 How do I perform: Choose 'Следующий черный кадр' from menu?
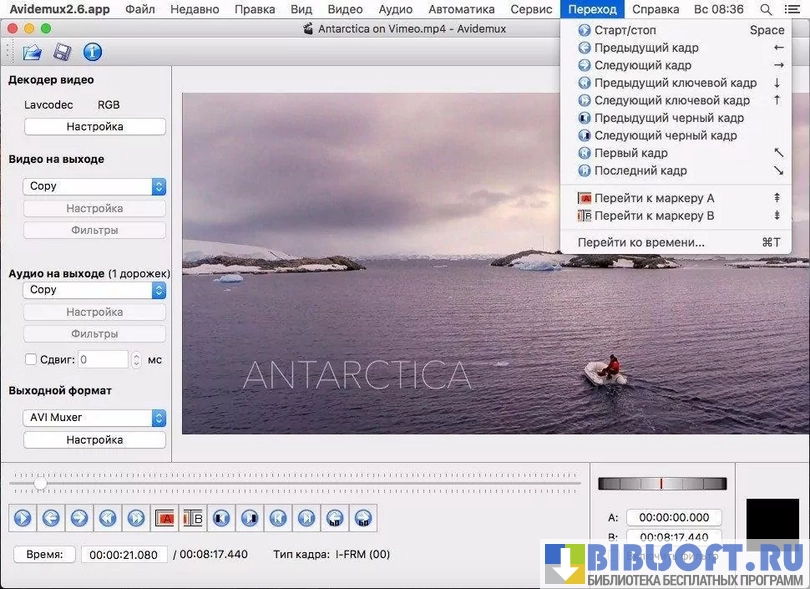tap(665, 135)
